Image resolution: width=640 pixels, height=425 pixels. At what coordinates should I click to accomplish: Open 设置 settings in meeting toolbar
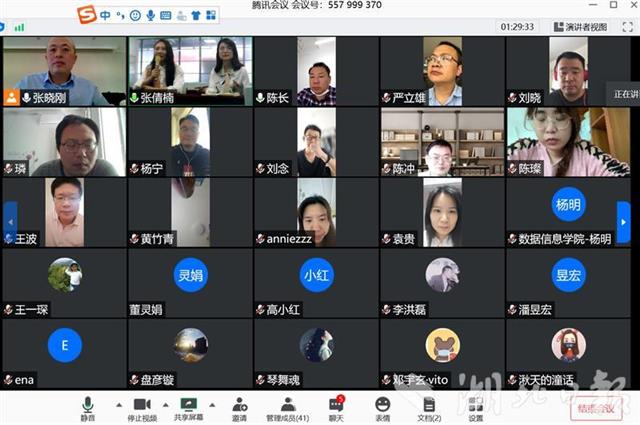coord(475,406)
